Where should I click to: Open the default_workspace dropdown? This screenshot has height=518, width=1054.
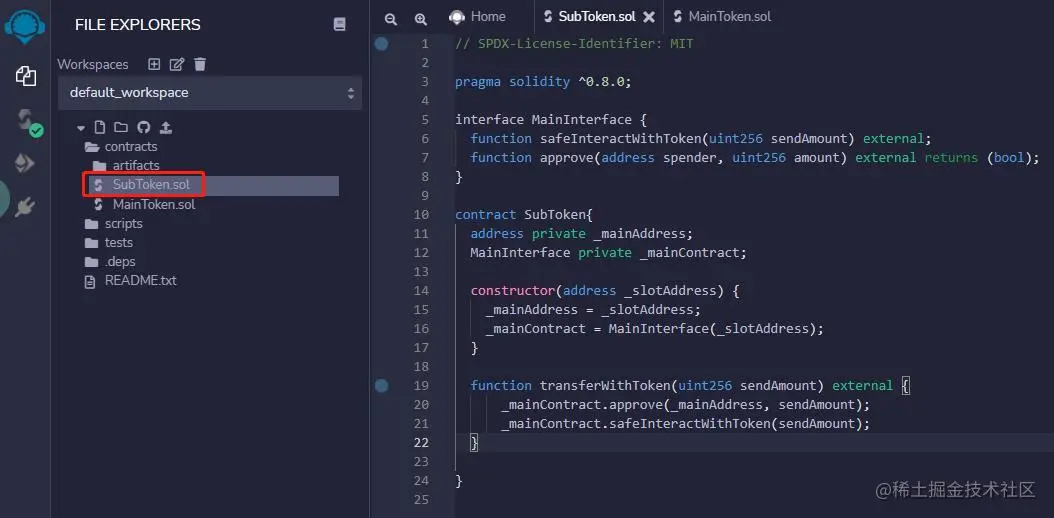pyautogui.click(x=210, y=93)
